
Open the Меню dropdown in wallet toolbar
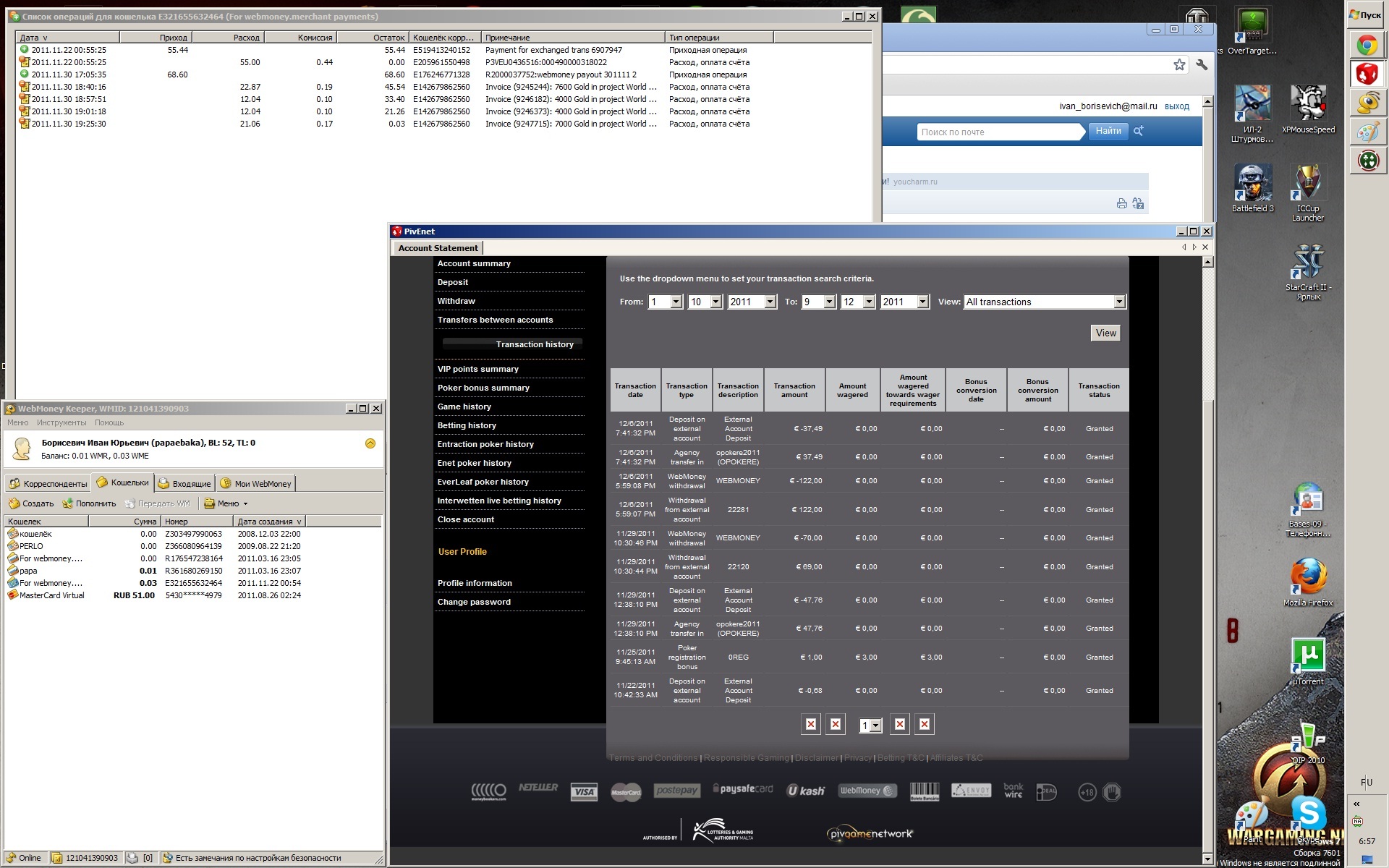point(226,503)
